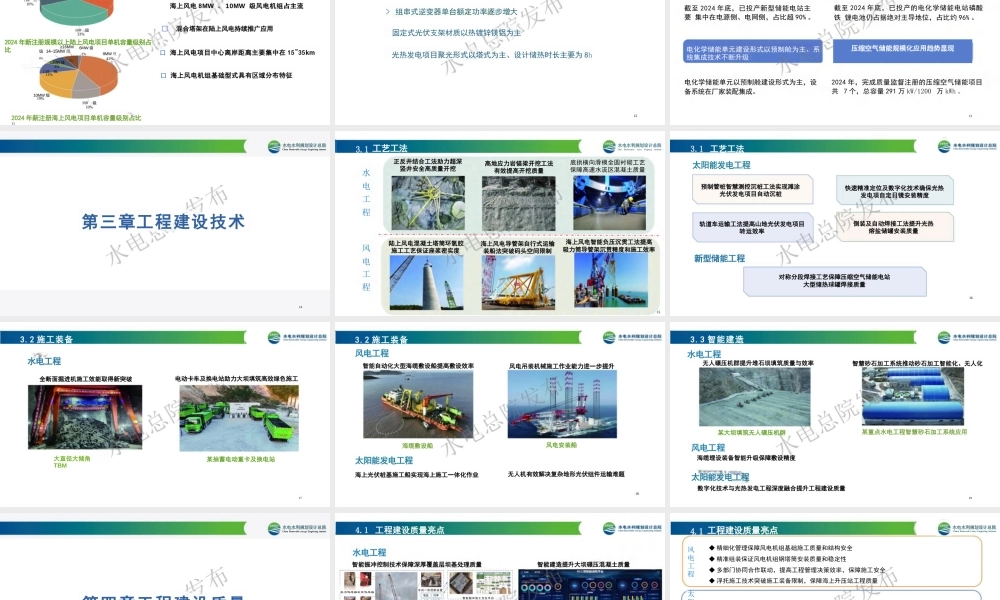This screenshot has height=600, width=1000.
Task: Select the 无人碾压机群 dam compaction photo
Action: [754, 397]
